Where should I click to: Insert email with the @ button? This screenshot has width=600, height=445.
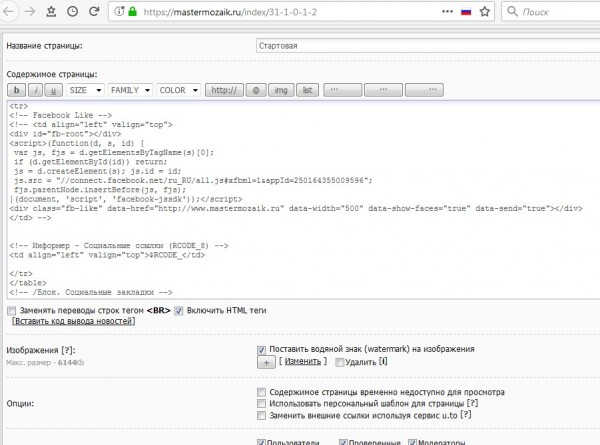[256, 90]
